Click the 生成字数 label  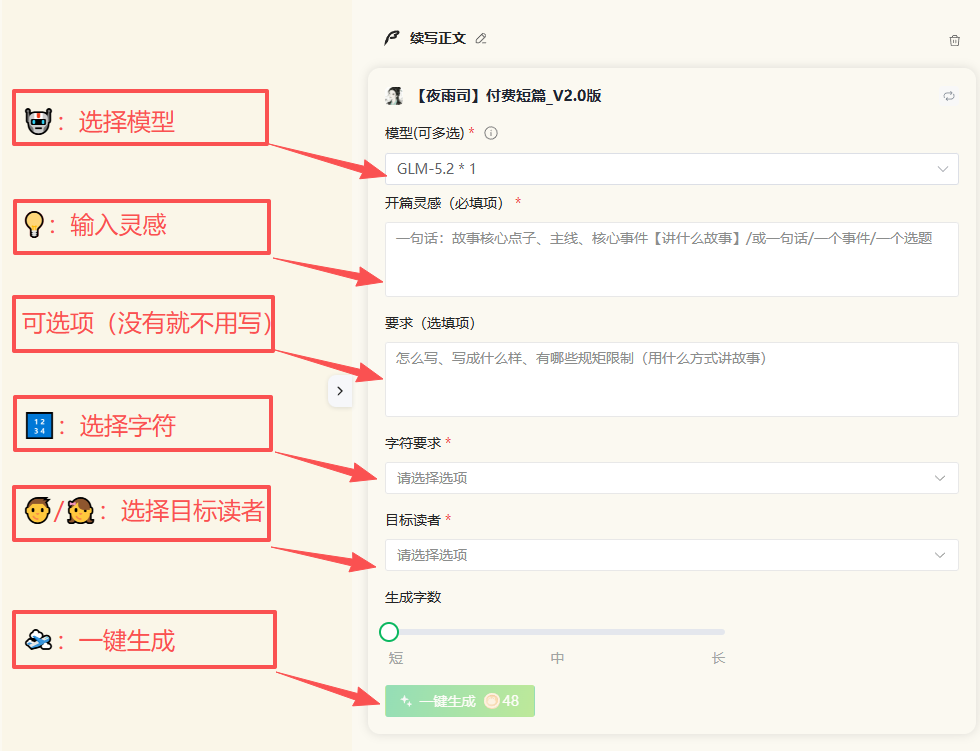pyautogui.click(x=413, y=597)
